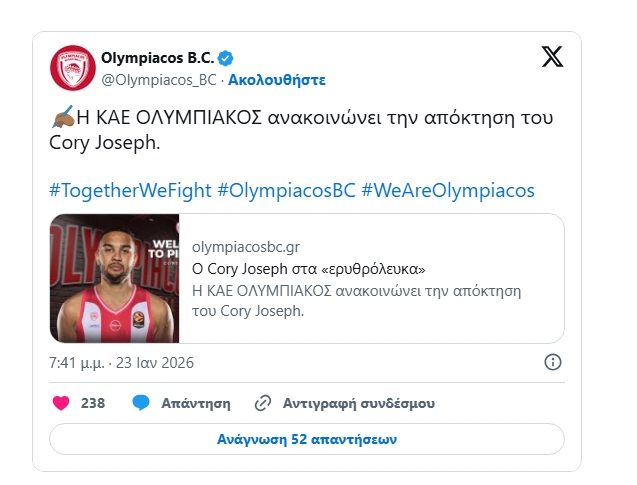This screenshot has width=637, height=485.
Task: Click Αντιγραφή συνδέσμου copy link text
Action: coord(357,404)
